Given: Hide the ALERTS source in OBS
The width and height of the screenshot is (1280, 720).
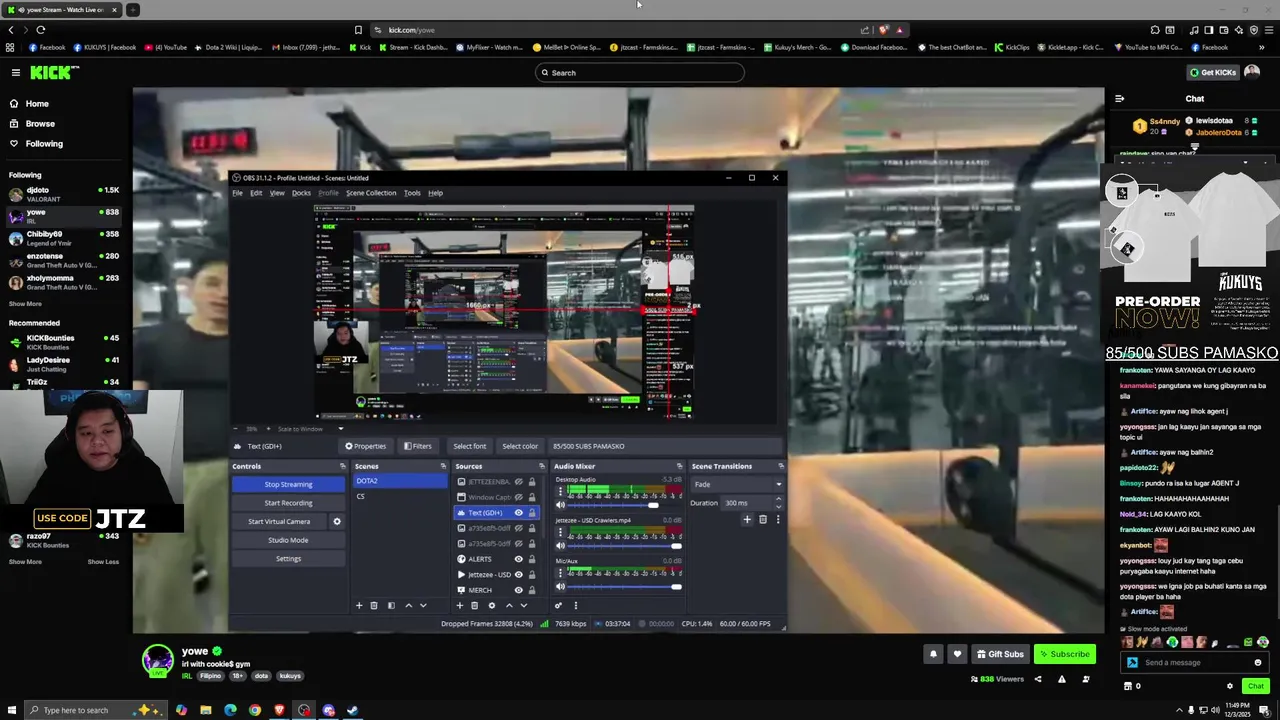Looking at the screenshot, I should [518, 559].
